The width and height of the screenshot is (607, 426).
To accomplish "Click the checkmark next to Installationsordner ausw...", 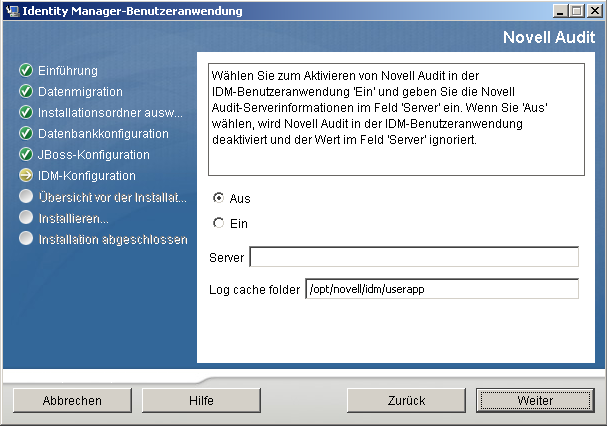I will click(26, 112).
